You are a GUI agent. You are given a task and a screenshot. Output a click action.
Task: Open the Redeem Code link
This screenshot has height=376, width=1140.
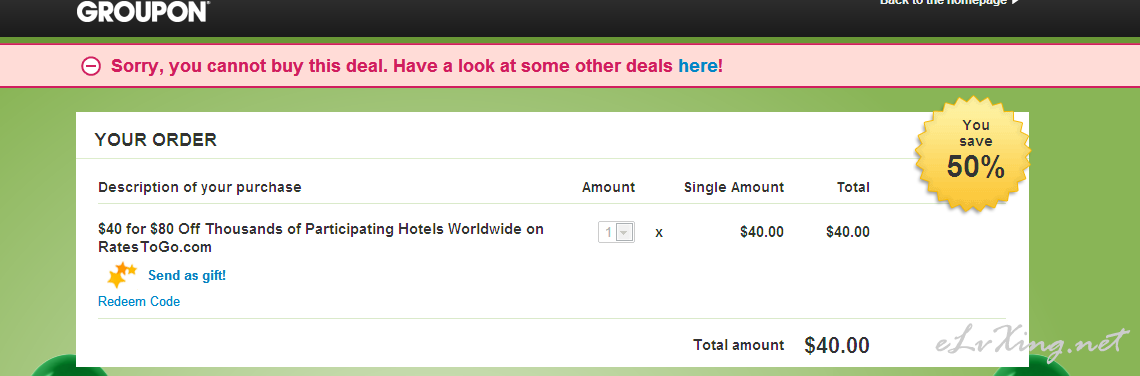(x=139, y=301)
